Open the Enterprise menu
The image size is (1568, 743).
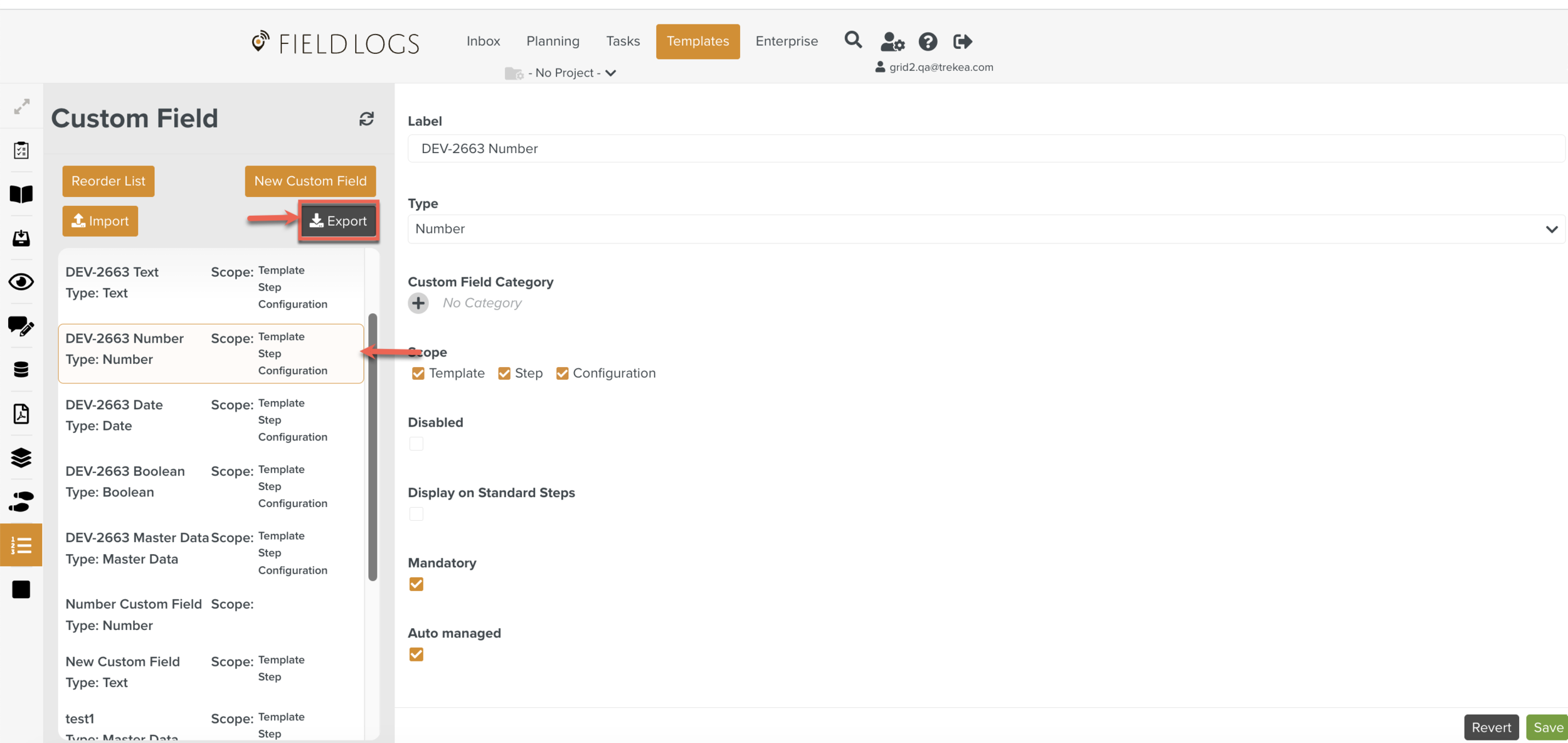pyautogui.click(x=787, y=41)
